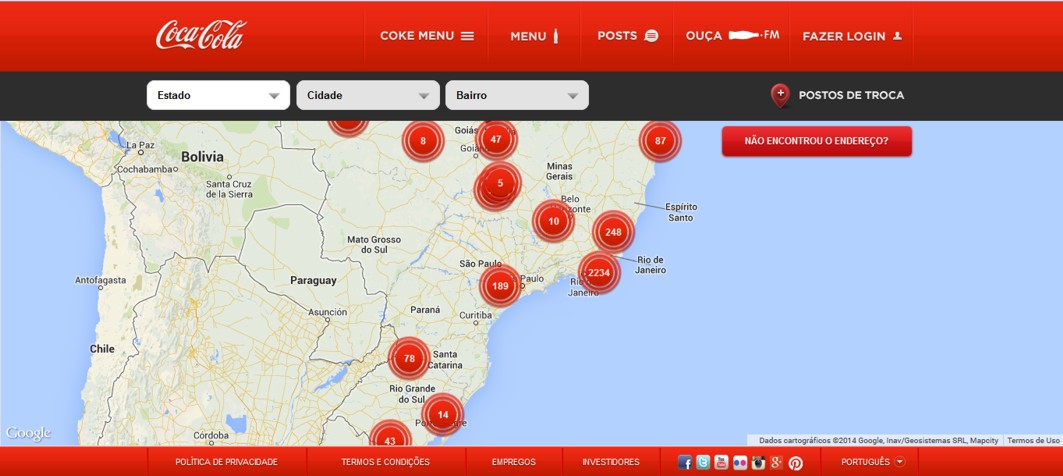Open the Menu bottle item

534,37
